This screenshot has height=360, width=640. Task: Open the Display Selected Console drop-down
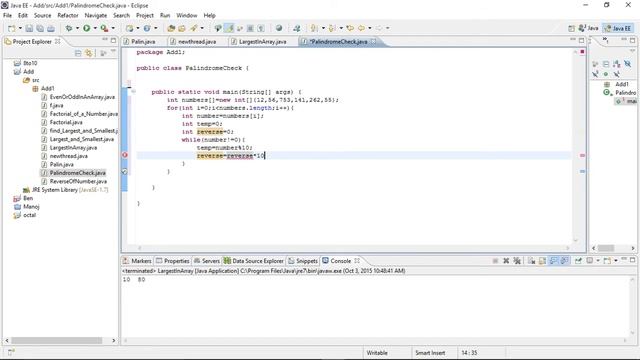pyautogui.click(x=598, y=261)
